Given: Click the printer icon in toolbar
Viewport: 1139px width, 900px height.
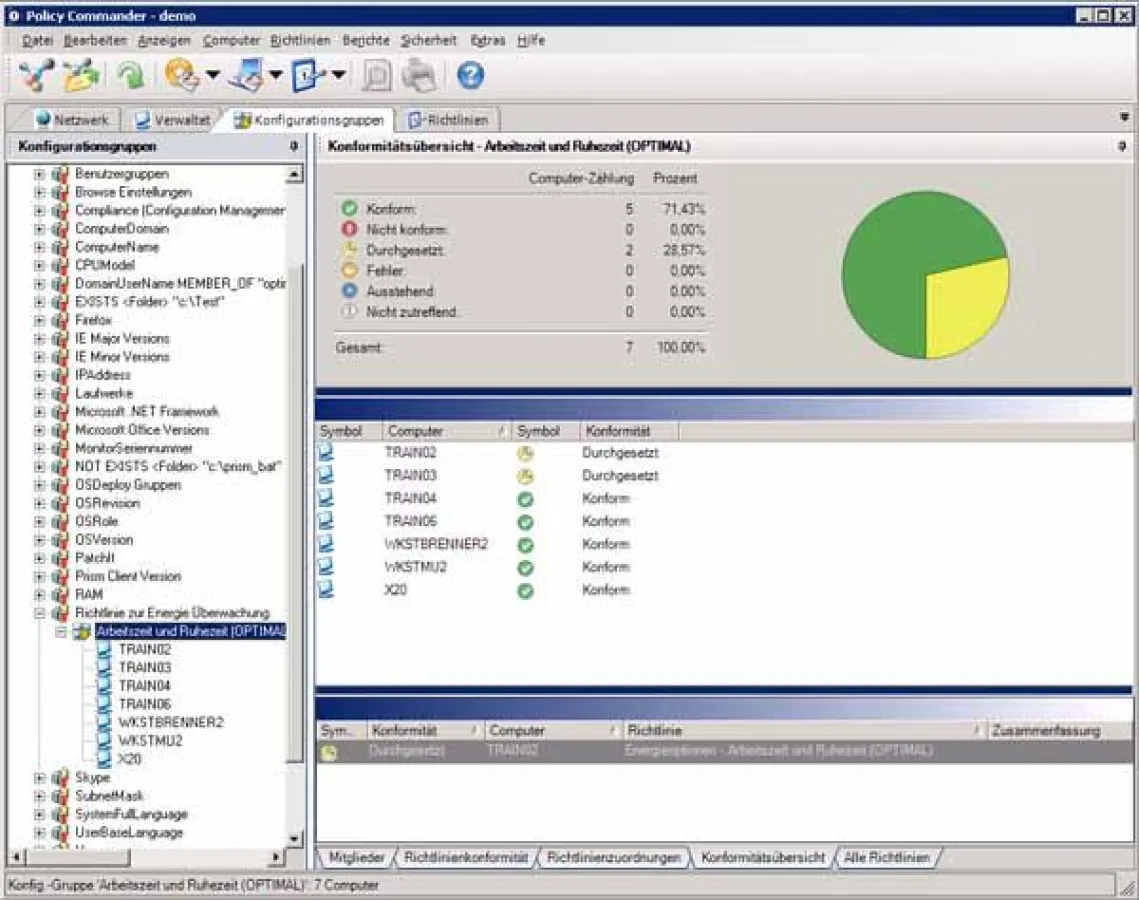Looking at the screenshot, I should (419, 76).
